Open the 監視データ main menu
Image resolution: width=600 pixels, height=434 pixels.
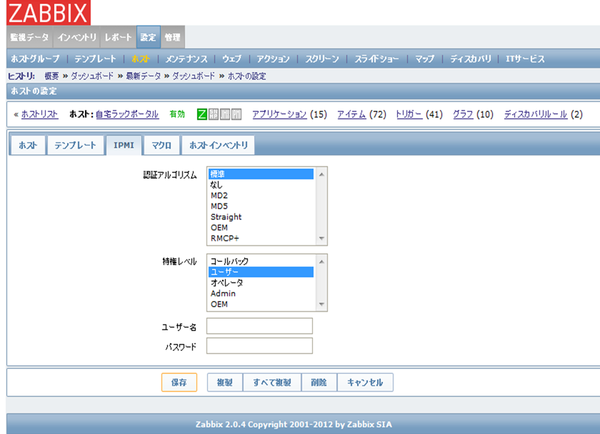pos(30,37)
